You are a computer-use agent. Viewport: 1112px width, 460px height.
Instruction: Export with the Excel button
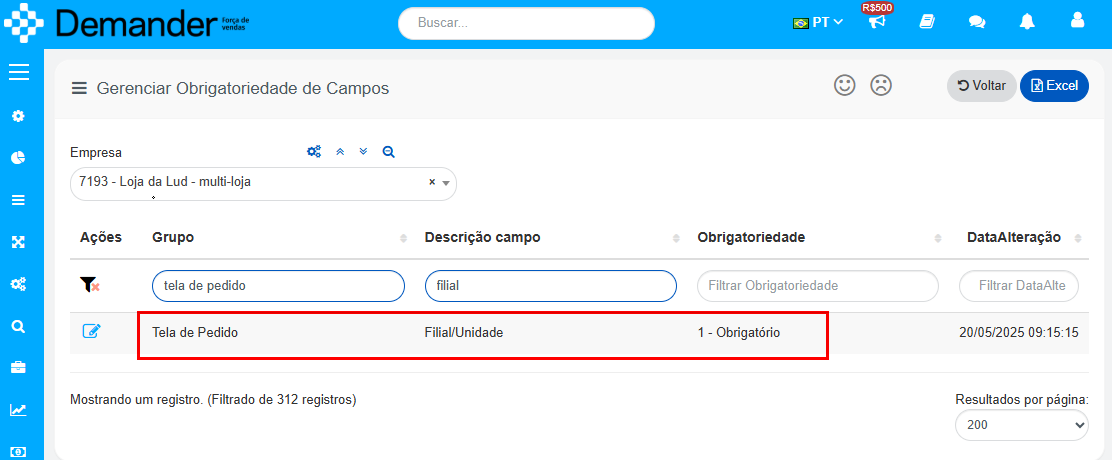click(1055, 86)
